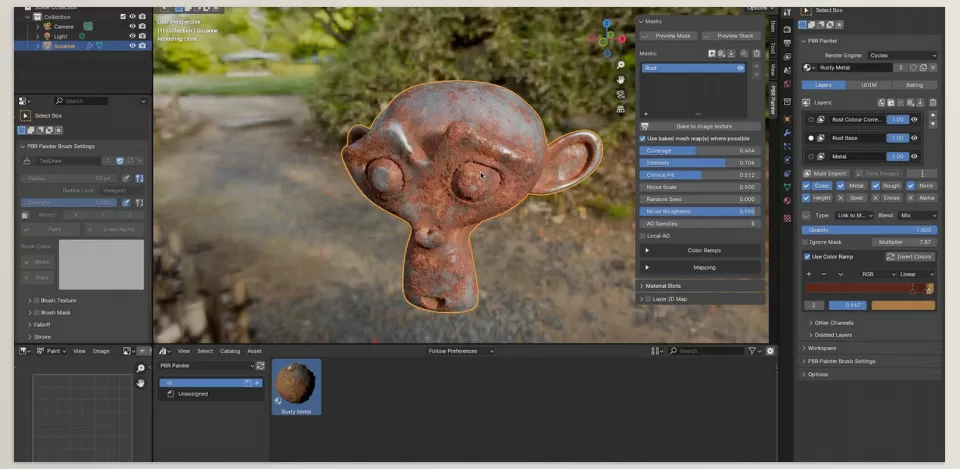Toggle camera view icon in viewport
The width and height of the screenshot is (960, 469).
coord(620,94)
